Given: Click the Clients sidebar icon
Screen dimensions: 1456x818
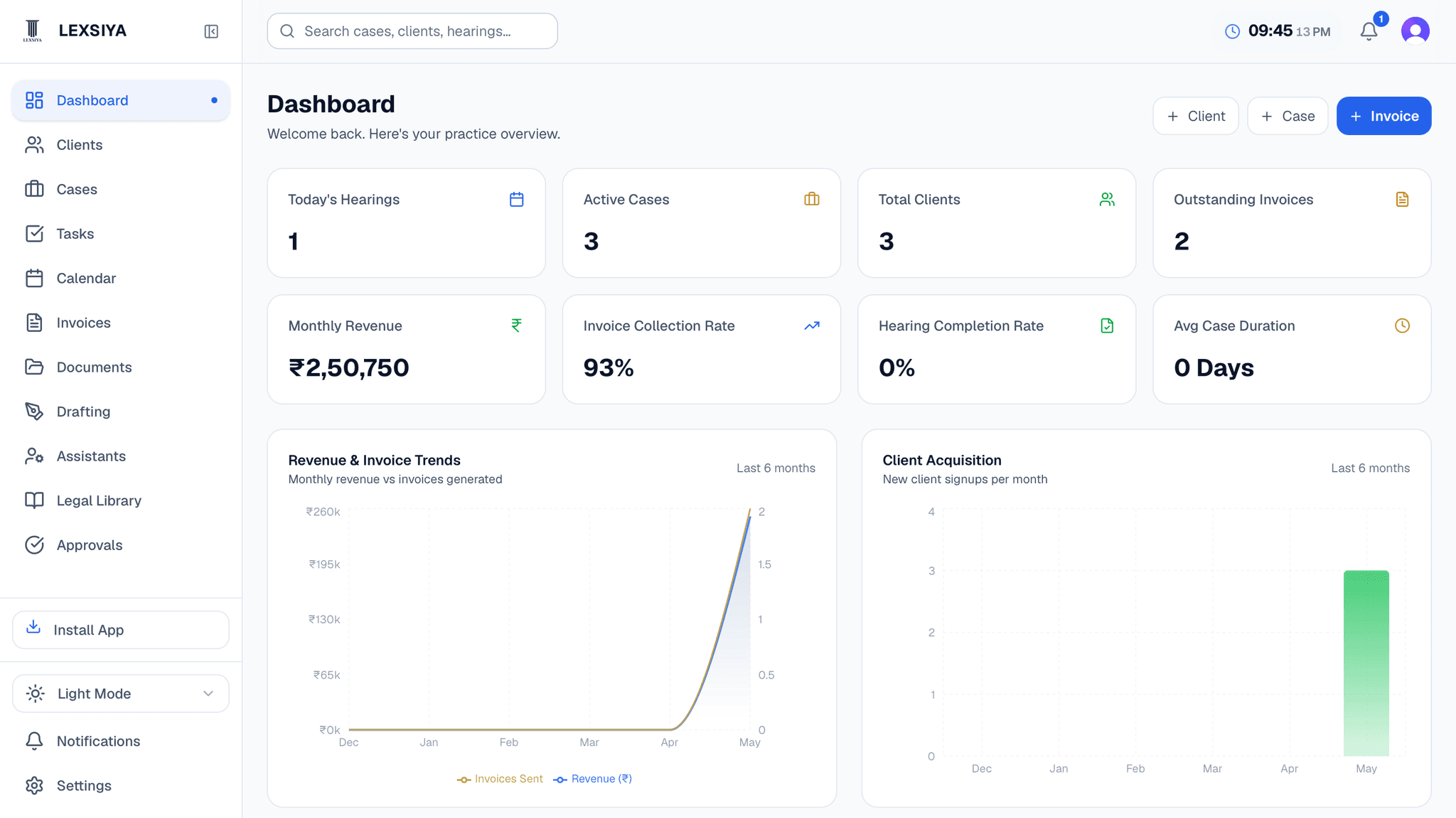Looking at the screenshot, I should tap(34, 145).
